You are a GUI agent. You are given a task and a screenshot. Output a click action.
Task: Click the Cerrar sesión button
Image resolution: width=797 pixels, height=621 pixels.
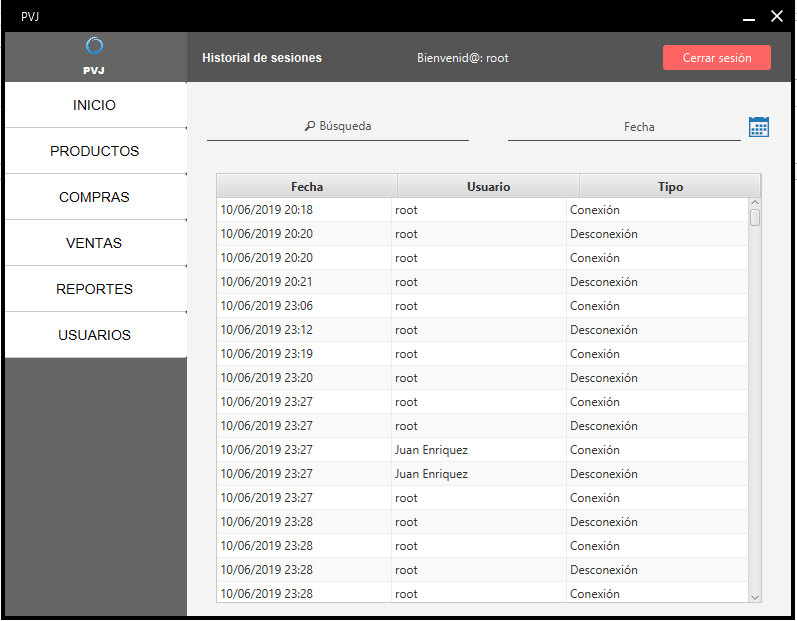(x=717, y=57)
